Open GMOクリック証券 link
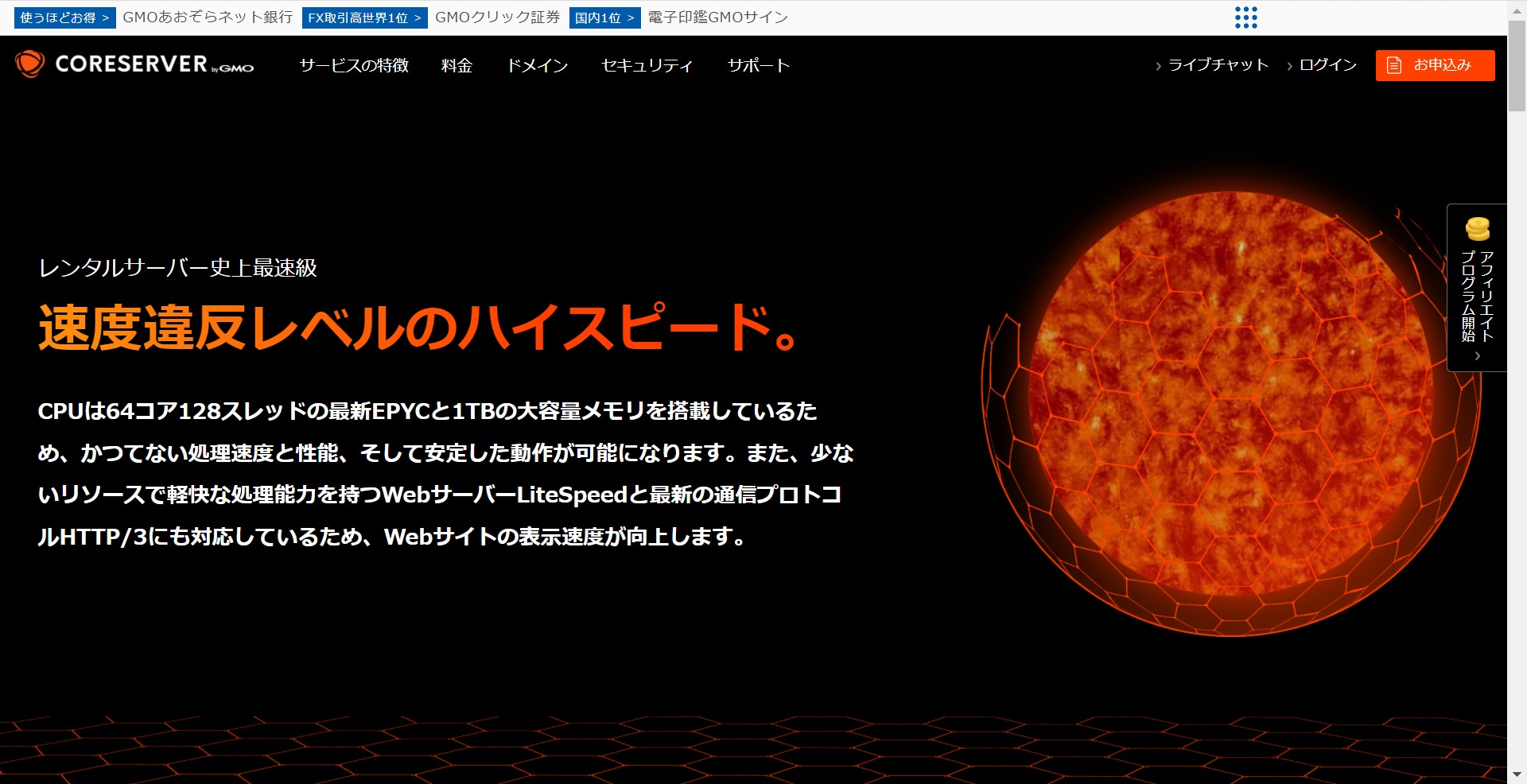This screenshot has width=1527, height=784. (x=497, y=17)
